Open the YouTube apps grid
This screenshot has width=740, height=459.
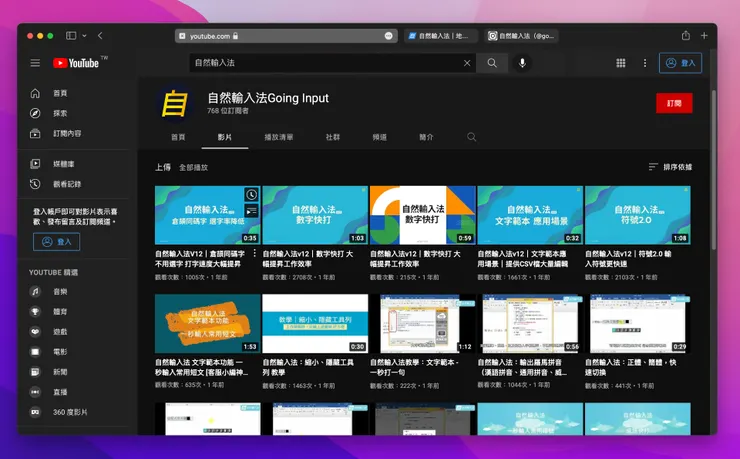point(621,63)
